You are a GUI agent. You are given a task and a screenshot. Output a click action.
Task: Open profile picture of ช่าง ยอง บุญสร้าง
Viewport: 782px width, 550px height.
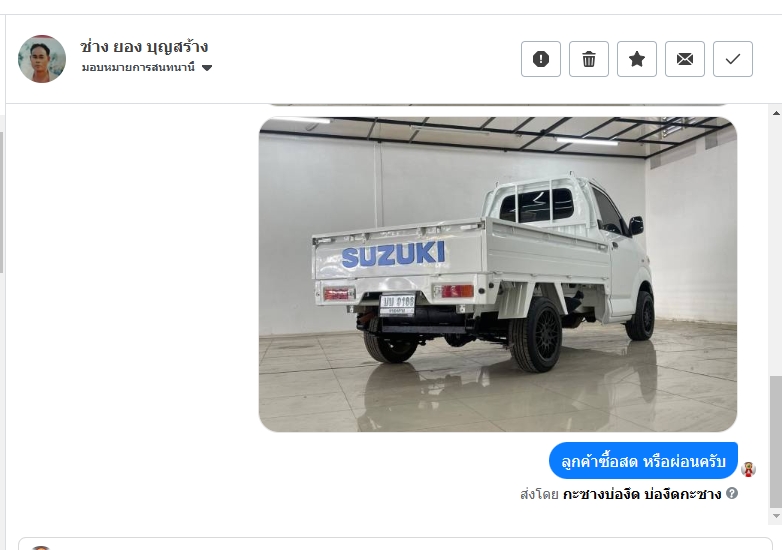42,59
